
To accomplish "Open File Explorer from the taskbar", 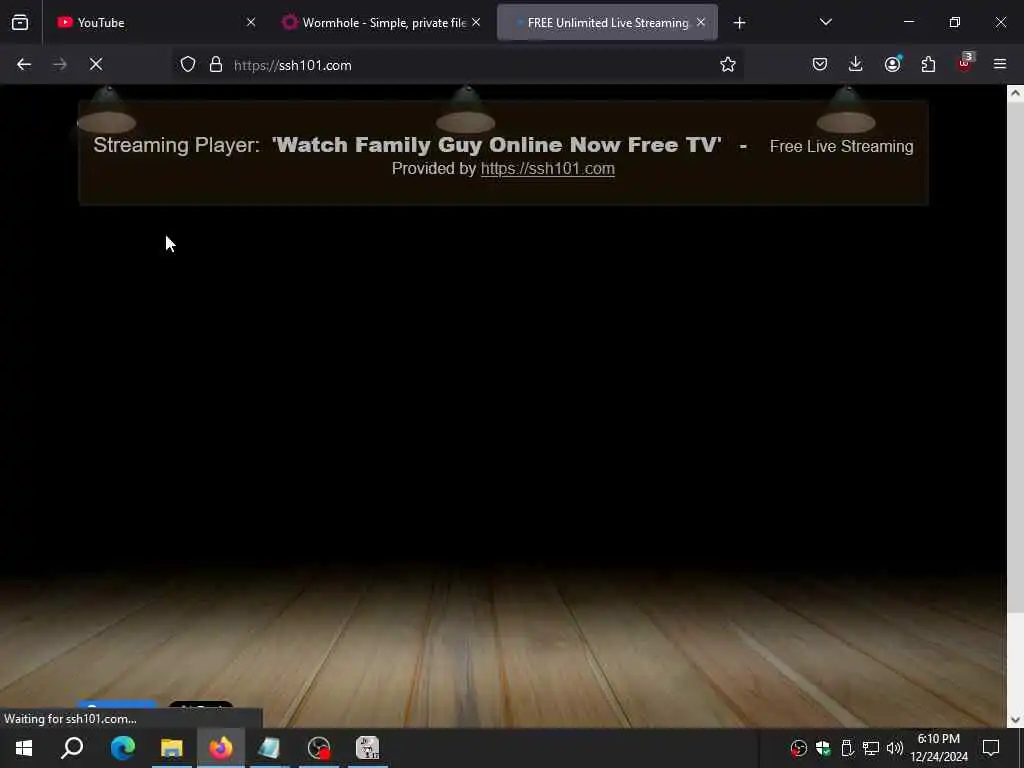I will coord(172,748).
